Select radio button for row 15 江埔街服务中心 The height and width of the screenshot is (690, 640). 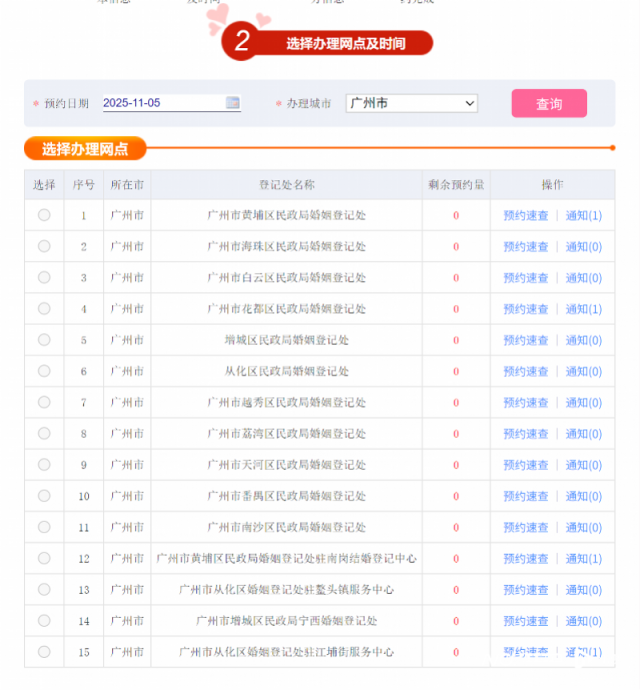44,652
